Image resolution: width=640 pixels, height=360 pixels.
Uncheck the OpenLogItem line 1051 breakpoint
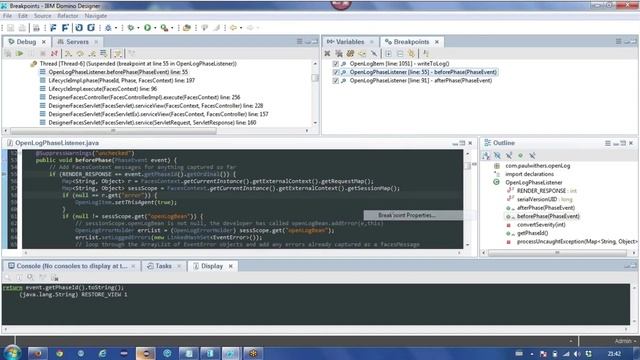click(336, 64)
